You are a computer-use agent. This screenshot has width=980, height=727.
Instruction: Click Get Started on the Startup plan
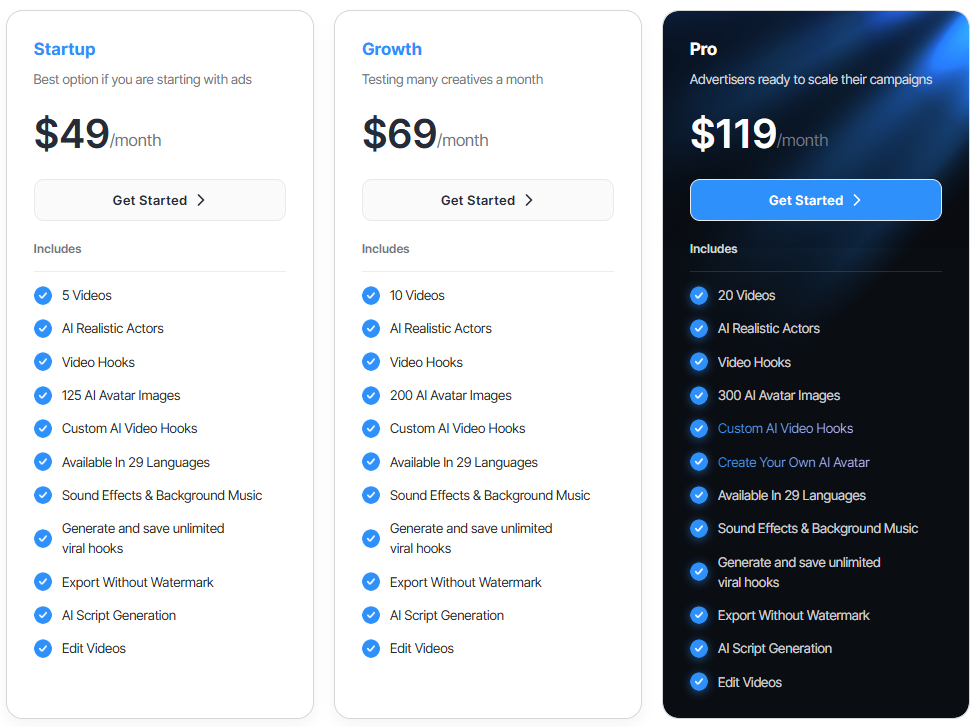tap(160, 200)
